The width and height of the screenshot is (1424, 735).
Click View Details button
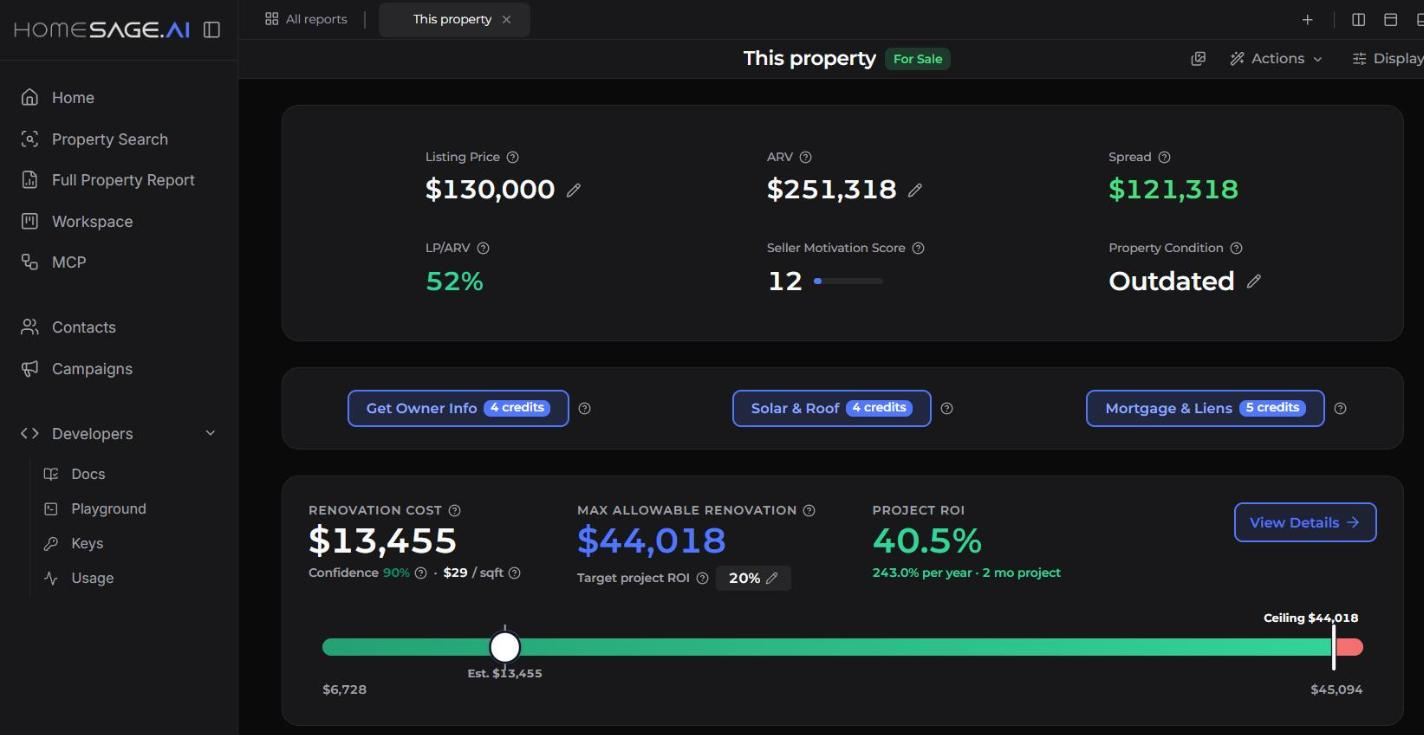click(x=1305, y=522)
